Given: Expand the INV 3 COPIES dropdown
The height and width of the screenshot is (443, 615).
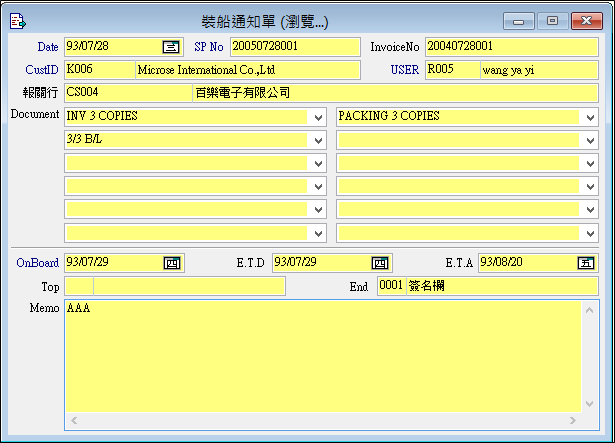Looking at the screenshot, I should pyautogui.click(x=318, y=117).
